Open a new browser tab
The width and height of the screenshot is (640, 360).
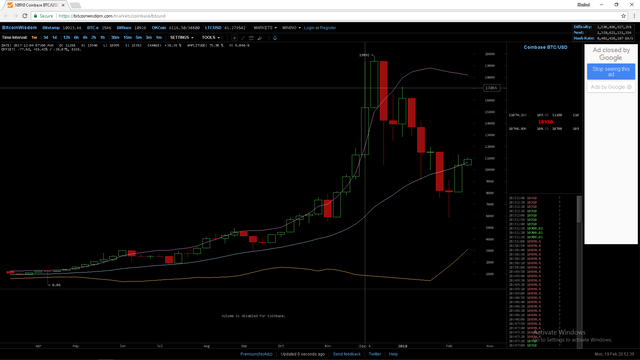[75, 5]
